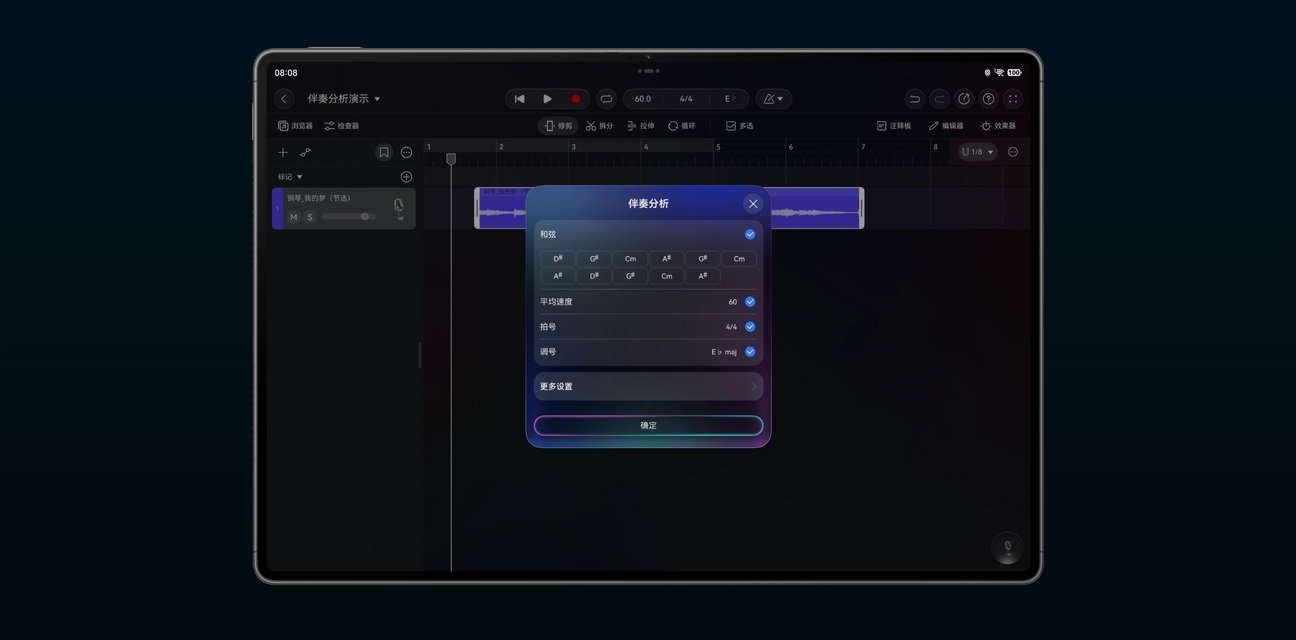The image size is (1296, 640).
Task: Confirm with the 确定 button
Action: [x=648, y=425]
